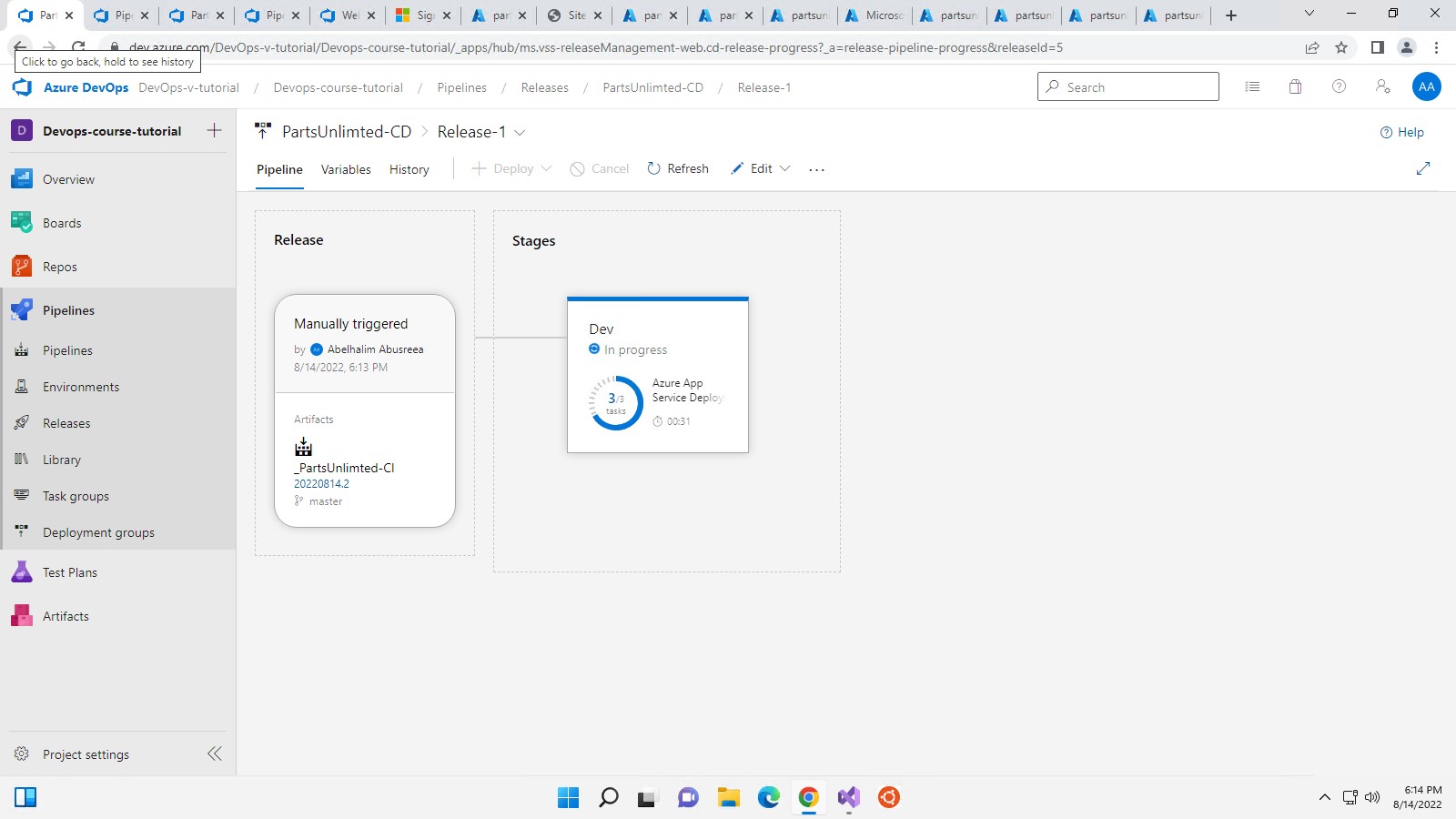The image size is (1456, 819).
Task: Click Azure App Service Deploy task text
Action: tap(687, 390)
